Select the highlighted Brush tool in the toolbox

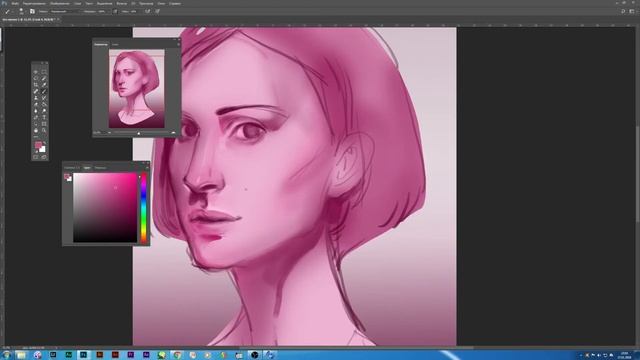point(44,91)
